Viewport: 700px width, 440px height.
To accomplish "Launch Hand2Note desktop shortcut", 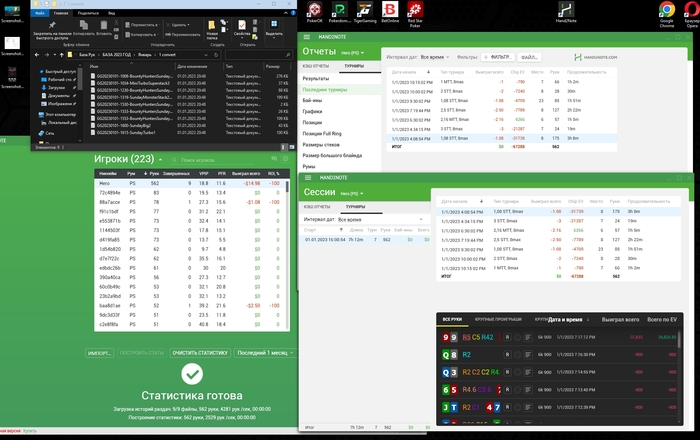I will 566,12.
